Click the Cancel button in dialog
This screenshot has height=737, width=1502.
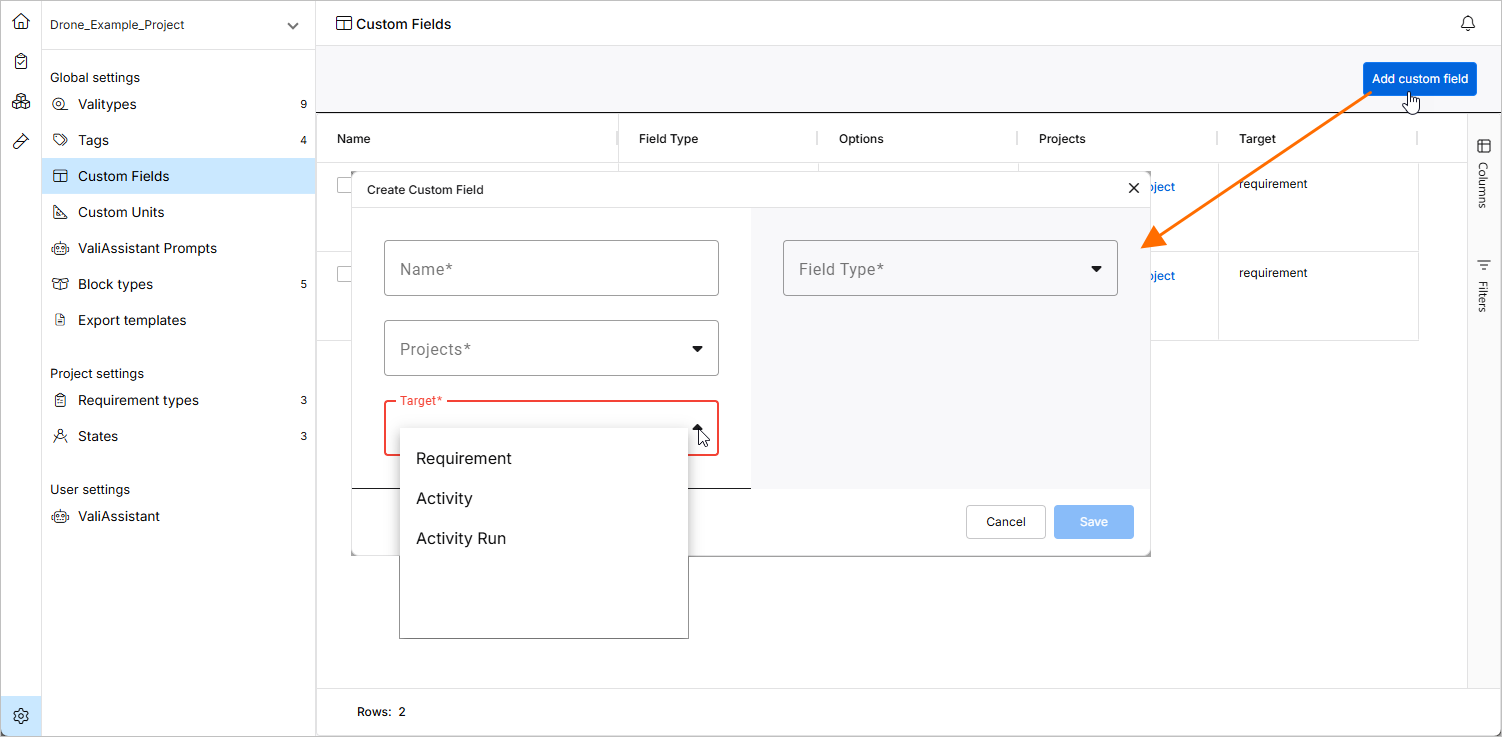click(1005, 522)
